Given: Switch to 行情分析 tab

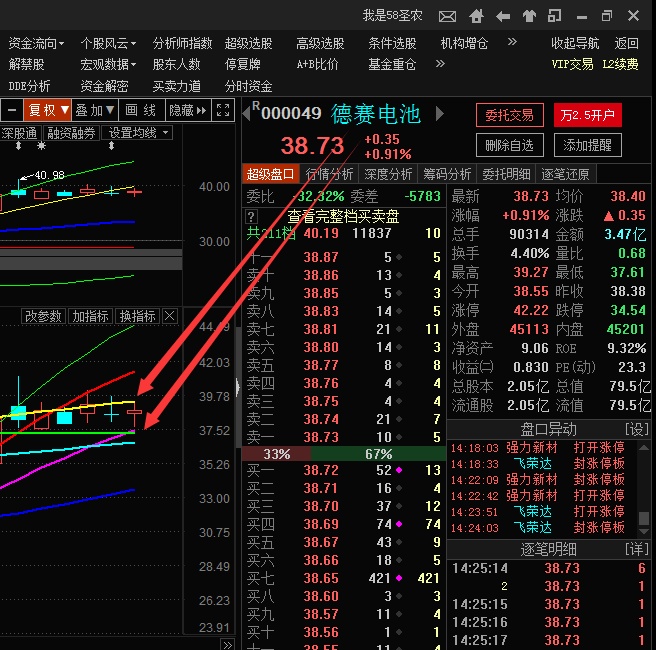Looking at the screenshot, I should click(329, 174).
